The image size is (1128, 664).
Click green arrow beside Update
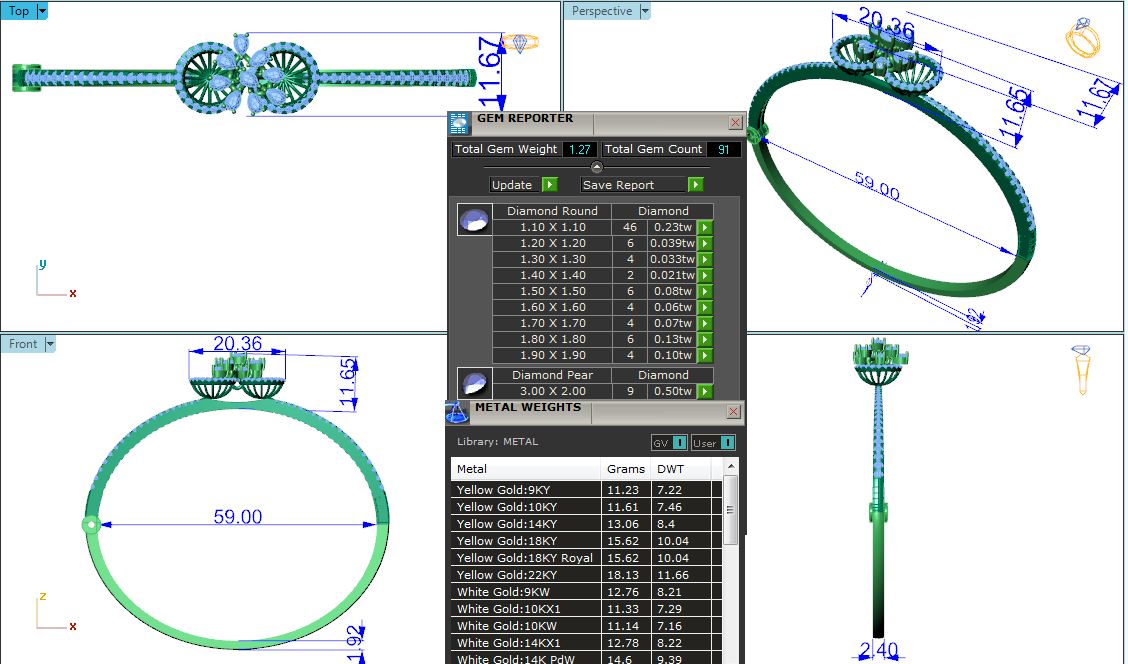pyautogui.click(x=549, y=185)
